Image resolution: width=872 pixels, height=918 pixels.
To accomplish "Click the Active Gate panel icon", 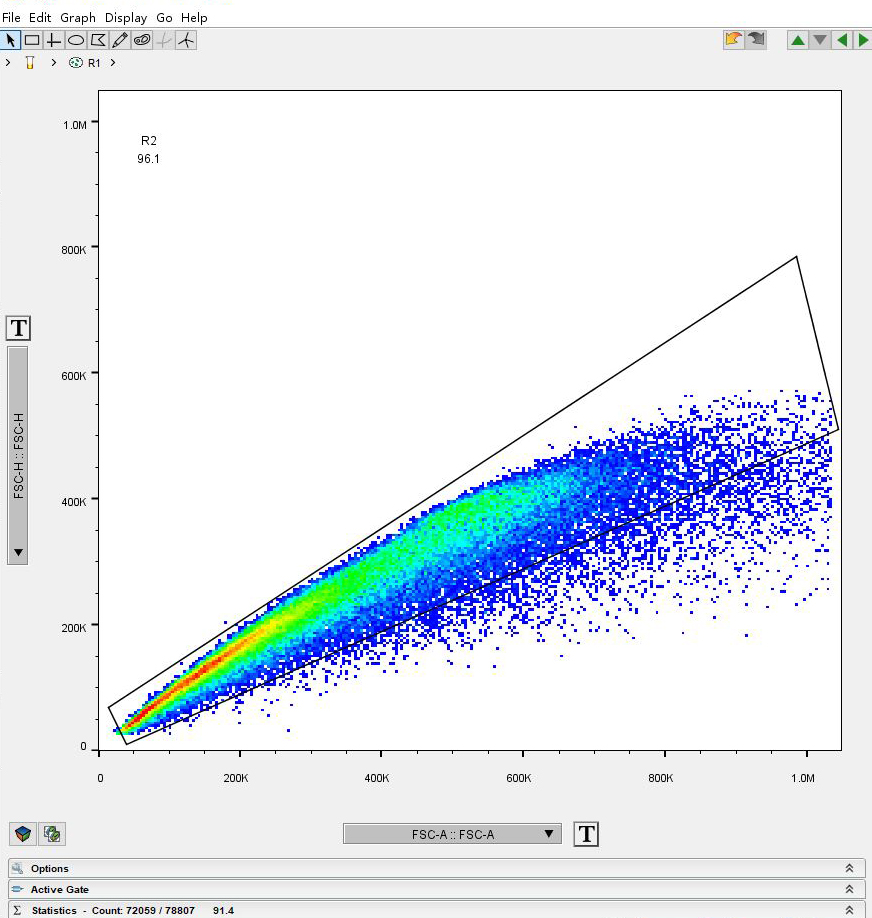I will [x=18, y=889].
